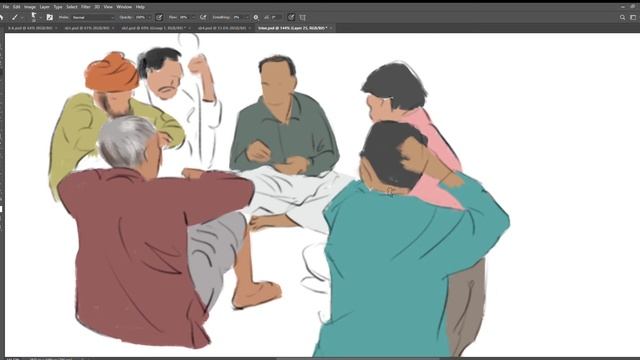Open the brush preset picker thumbnail
Screen dimensions: 640x360
[x=34, y=17]
